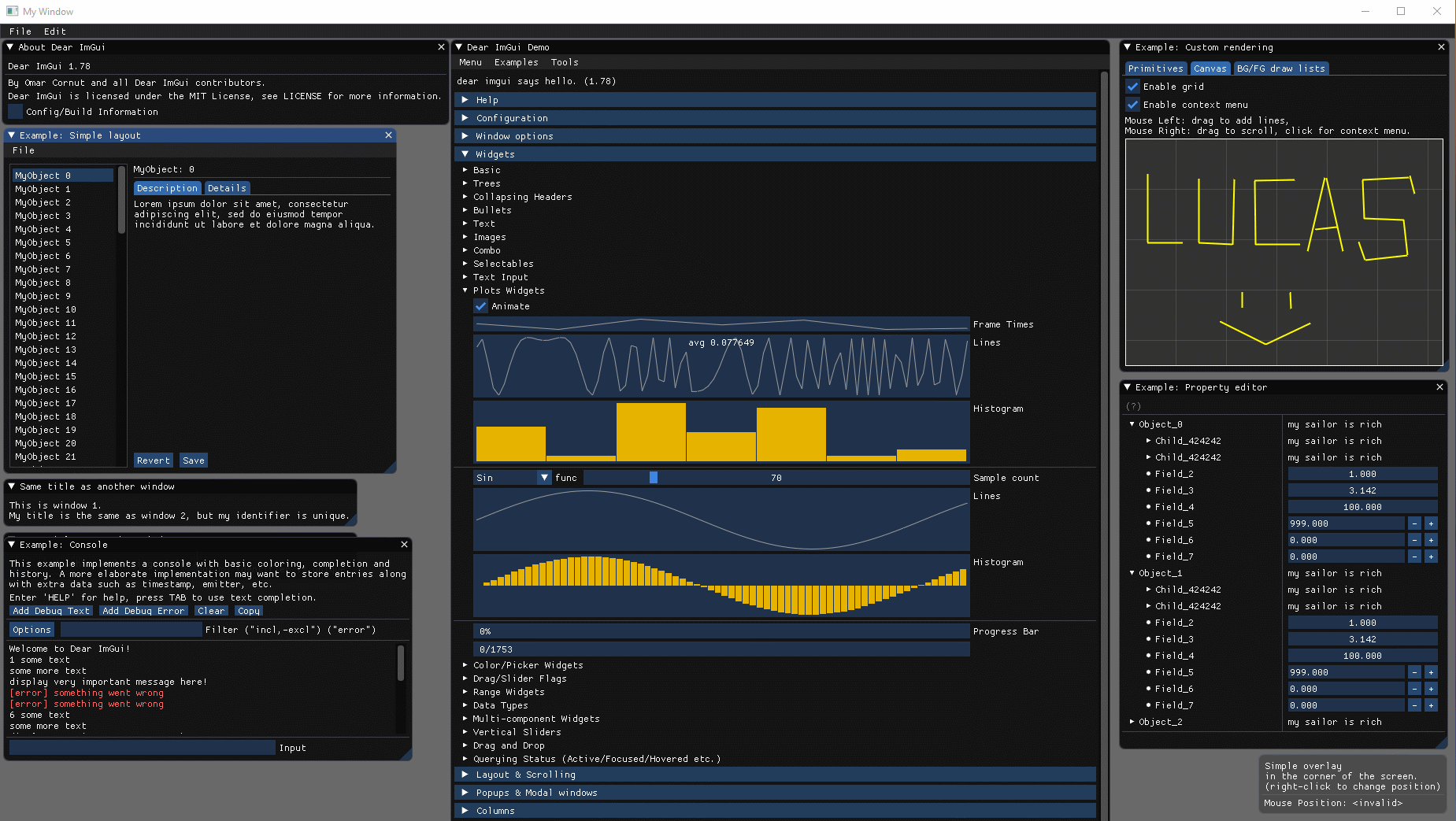This screenshot has width=1456, height=821.
Task: Click Add Debug Error button
Action: coord(143,611)
